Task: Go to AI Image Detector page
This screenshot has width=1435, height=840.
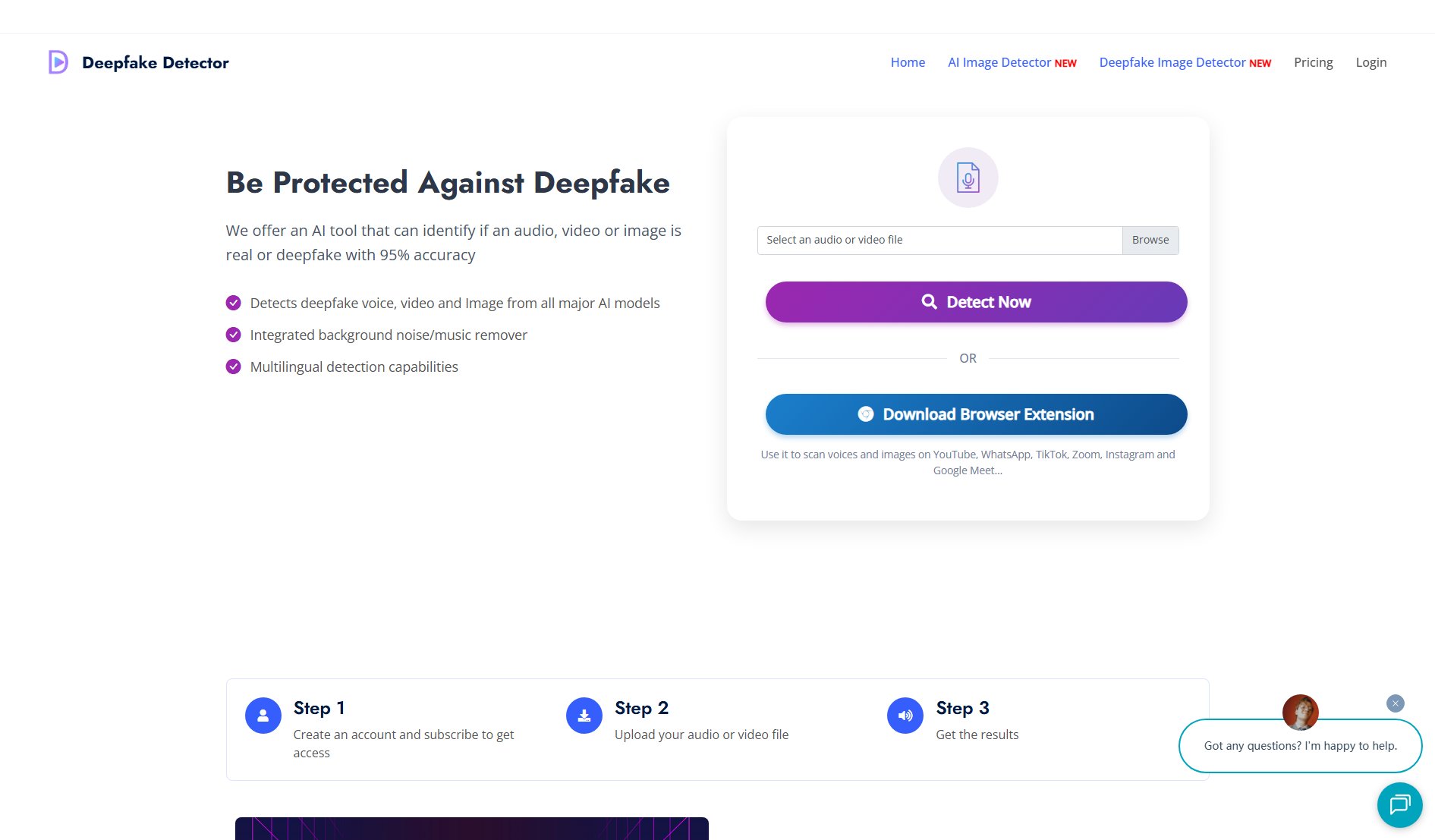Action: click(1012, 62)
